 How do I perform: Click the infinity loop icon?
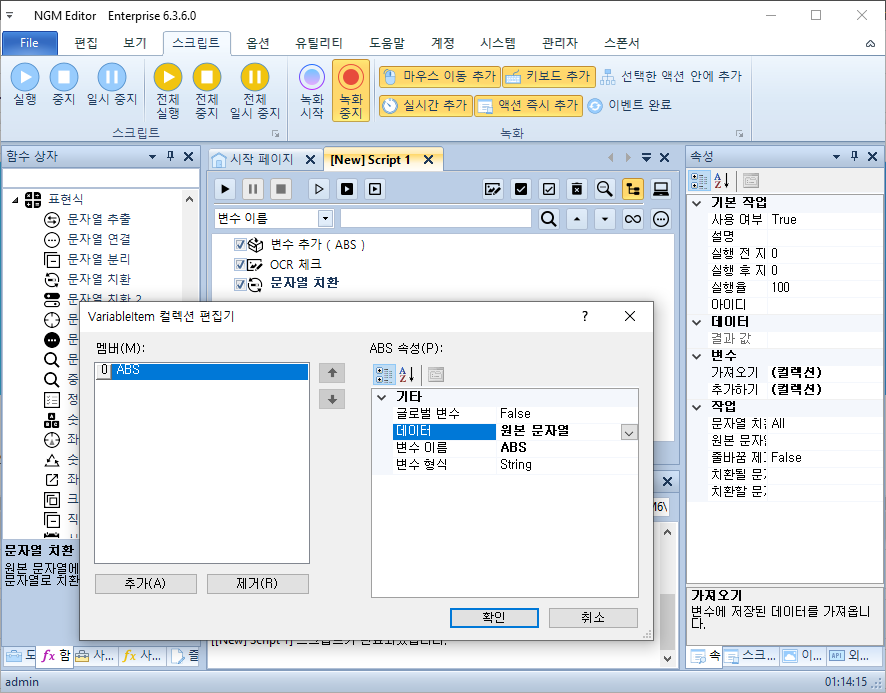(x=633, y=219)
